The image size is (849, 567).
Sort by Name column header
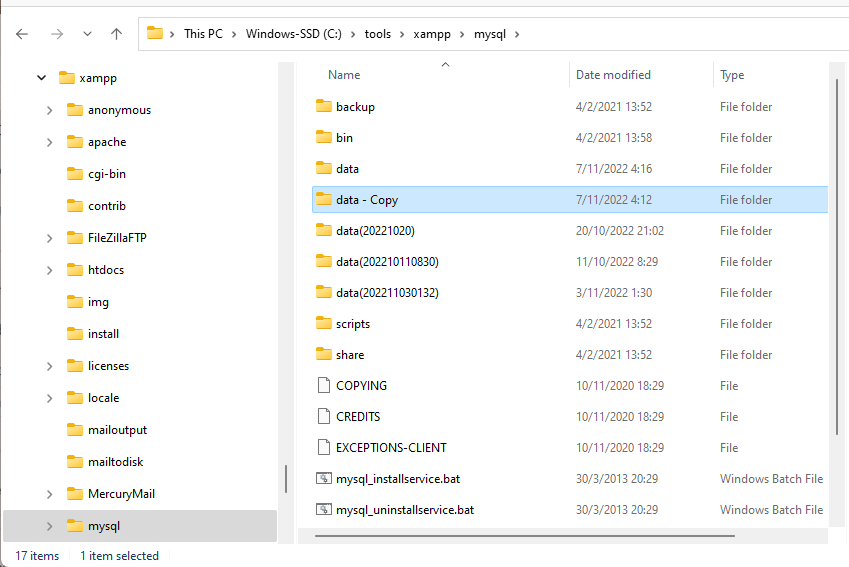click(344, 75)
